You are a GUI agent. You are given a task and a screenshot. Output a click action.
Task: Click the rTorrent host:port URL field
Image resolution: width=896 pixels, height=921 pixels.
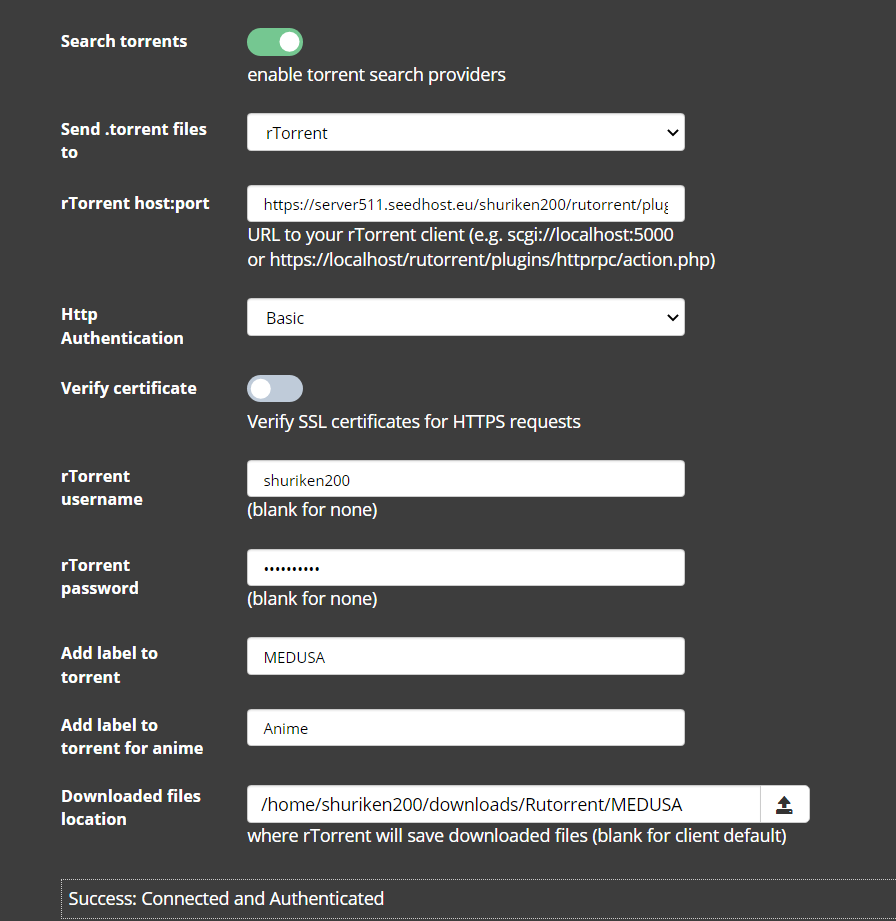click(465, 203)
